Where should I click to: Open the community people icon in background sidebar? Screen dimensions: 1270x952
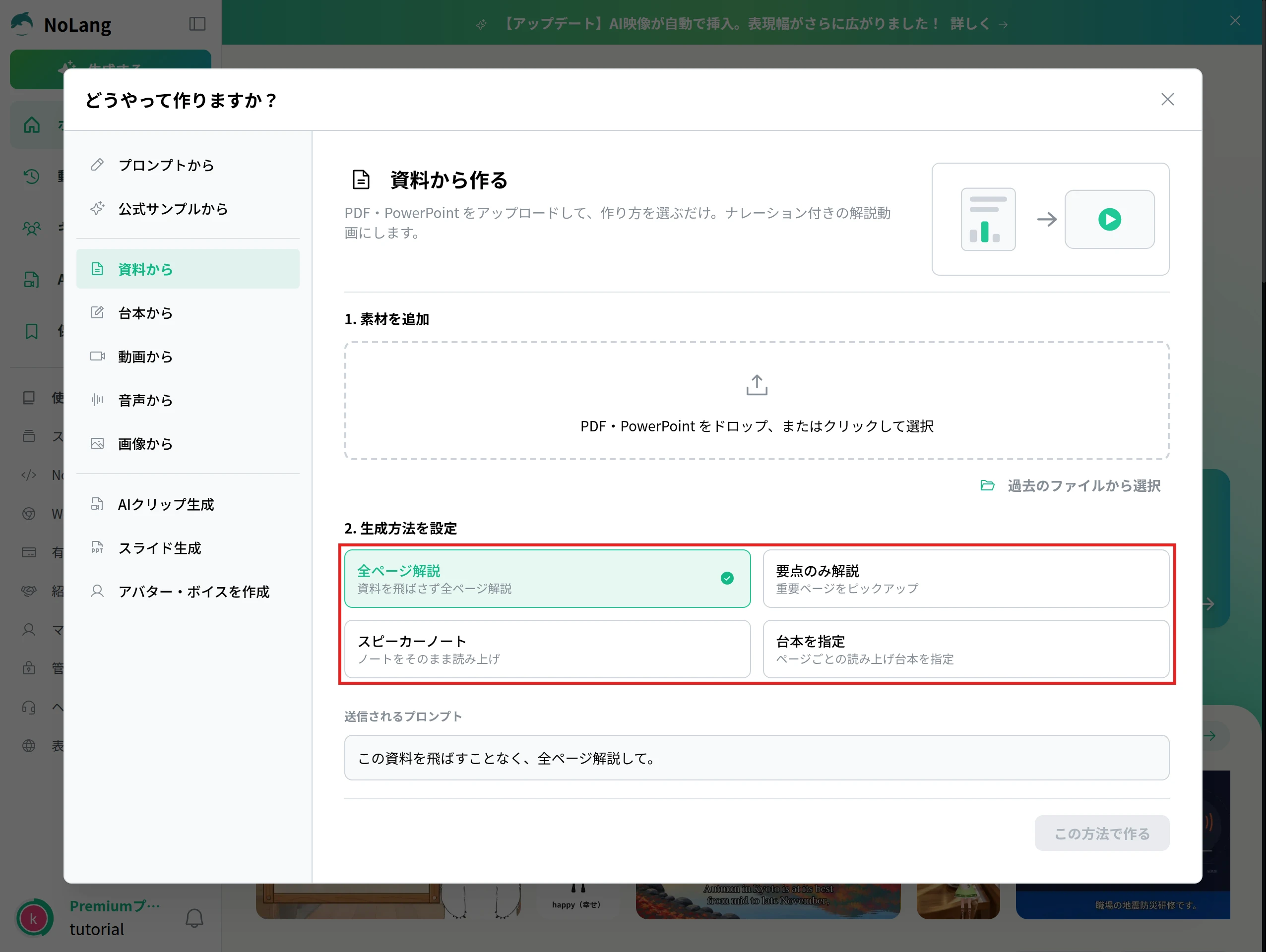[x=32, y=229]
